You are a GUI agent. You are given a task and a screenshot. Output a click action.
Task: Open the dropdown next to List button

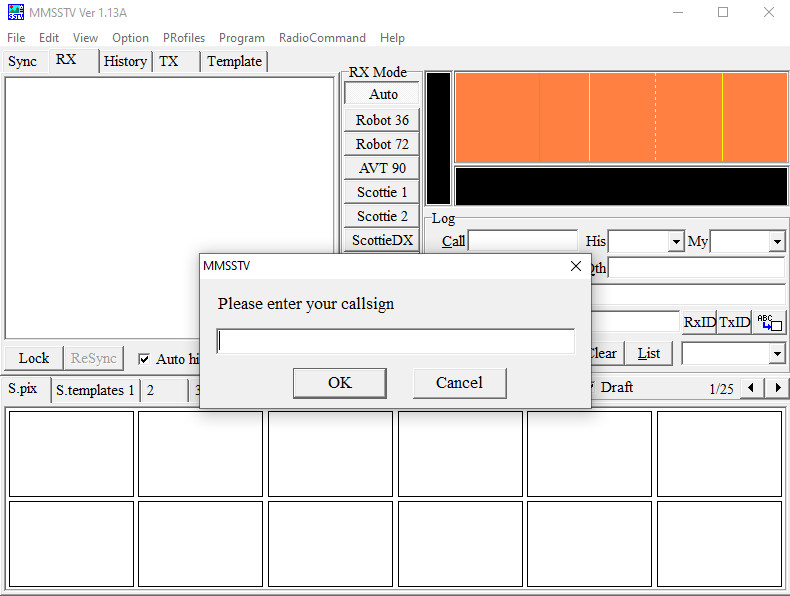pyautogui.click(x=777, y=354)
